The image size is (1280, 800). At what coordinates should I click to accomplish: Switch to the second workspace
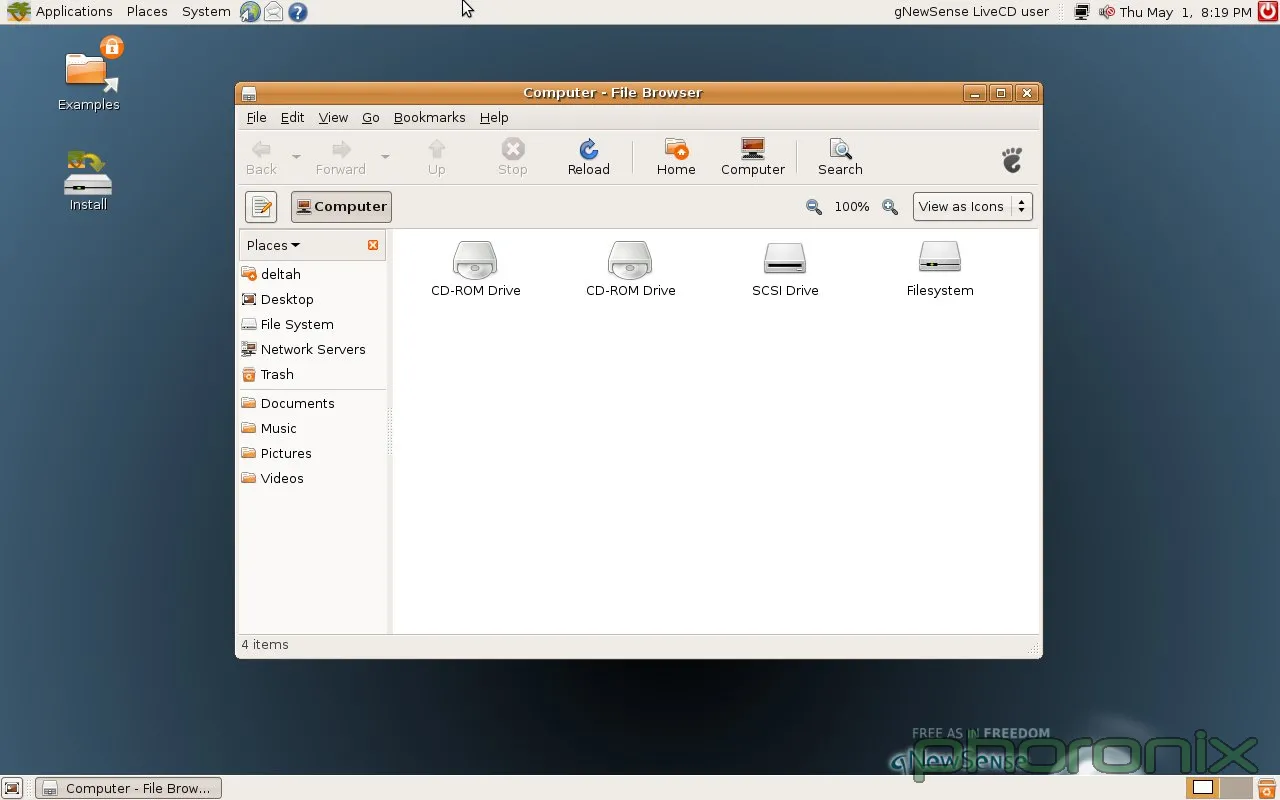(1236, 788)
